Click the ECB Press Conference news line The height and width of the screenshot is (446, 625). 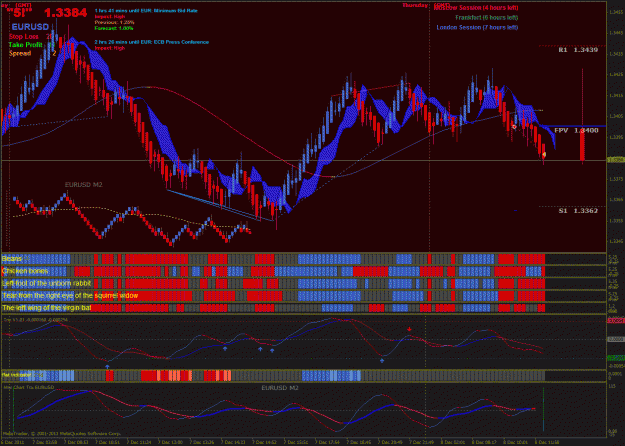[x=151, y=42]
